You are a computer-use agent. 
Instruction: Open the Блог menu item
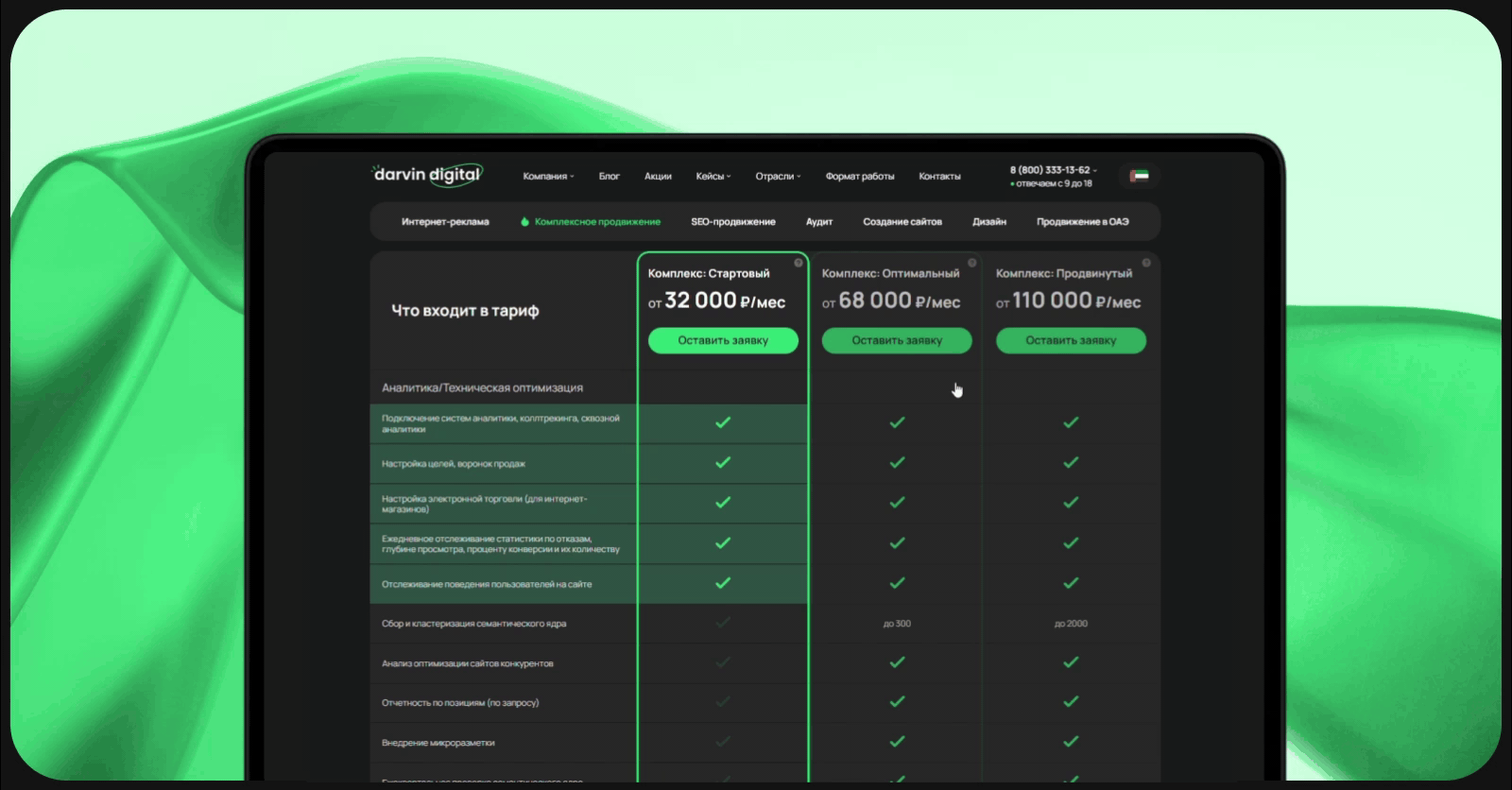click(610, 177)
